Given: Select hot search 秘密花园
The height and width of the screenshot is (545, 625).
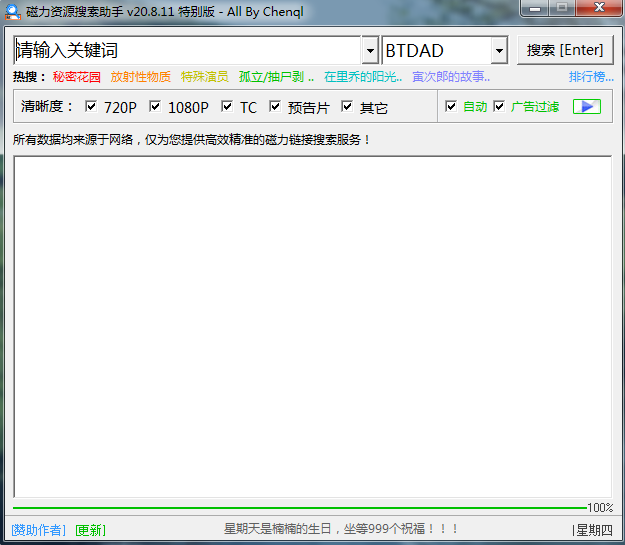Looking at the screenshot, I should tap(77, 77).
